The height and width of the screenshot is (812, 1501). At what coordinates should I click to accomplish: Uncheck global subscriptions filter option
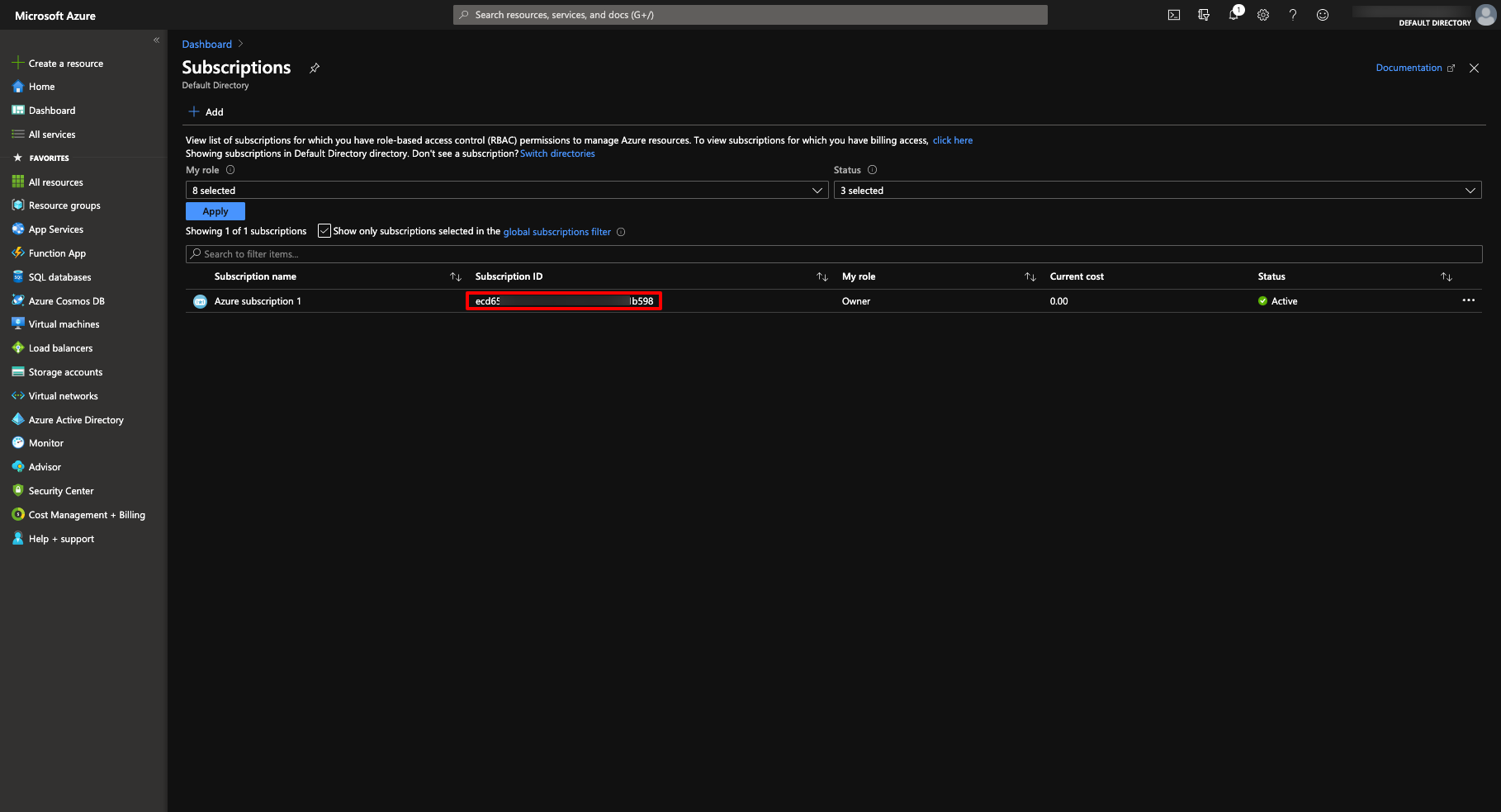pos(324,230)
